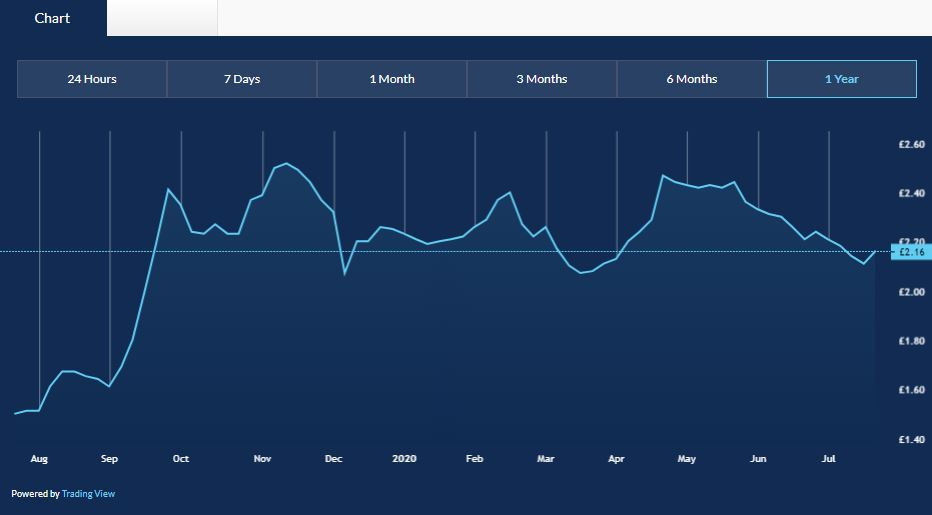The width and height of the screenshot is (932, 515).
Task: Click the sharp price dip in early December
Action: point(345,274)
